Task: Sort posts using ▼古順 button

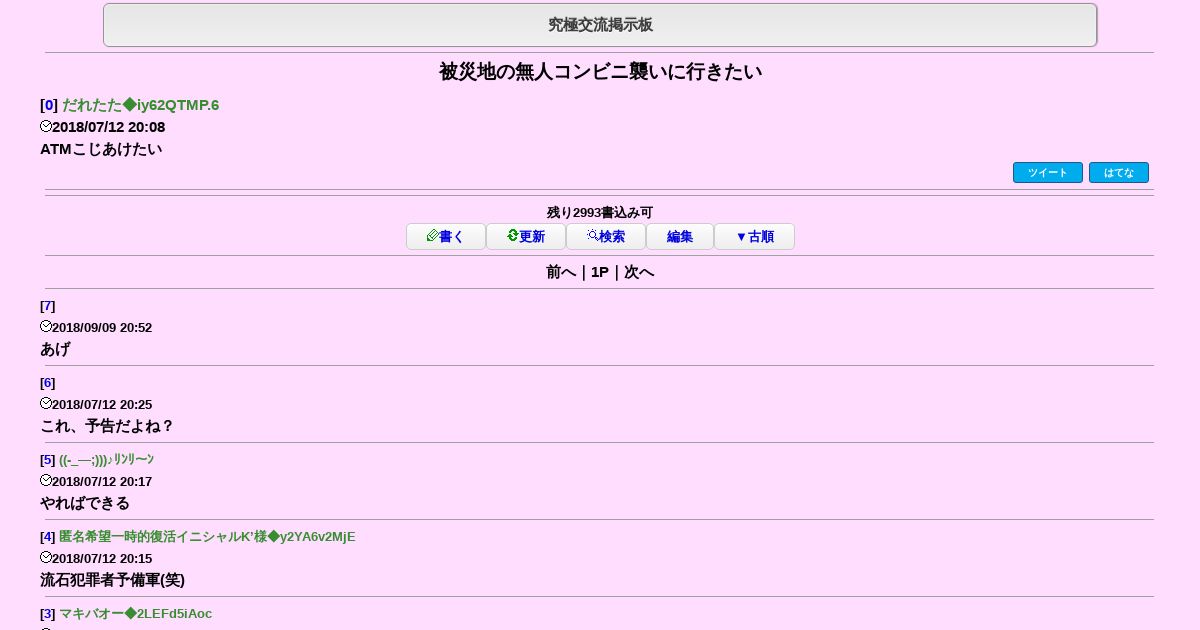Action: tap(754, 237)
